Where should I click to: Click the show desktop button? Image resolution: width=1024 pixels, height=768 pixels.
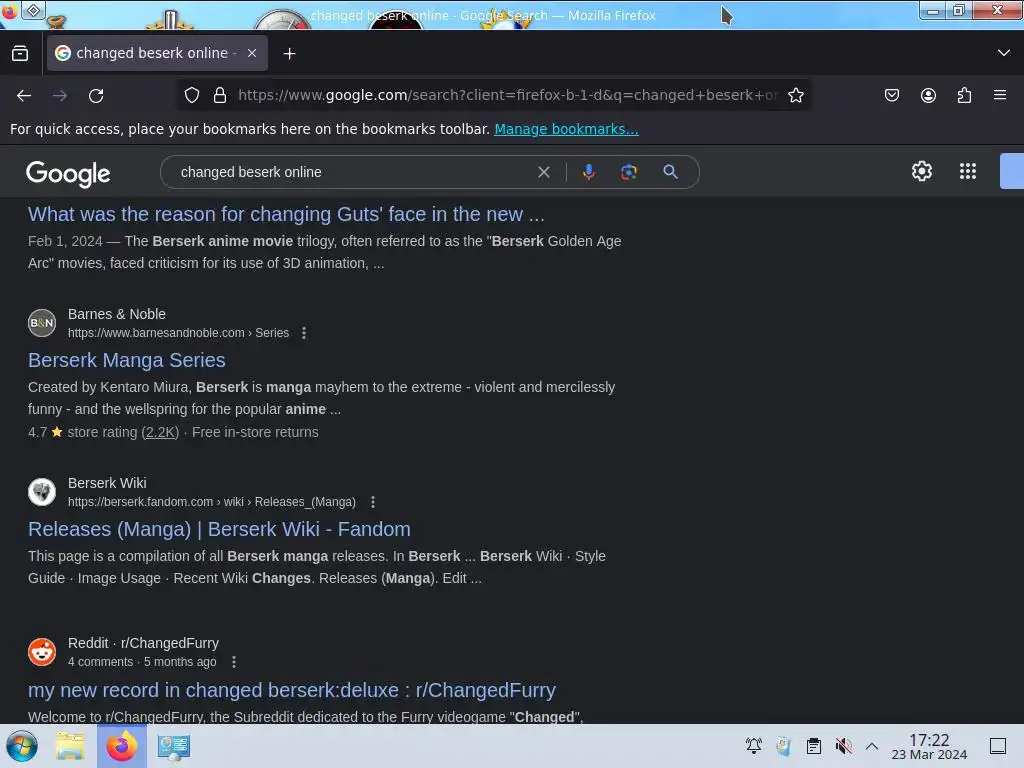[x=998, y=746]
